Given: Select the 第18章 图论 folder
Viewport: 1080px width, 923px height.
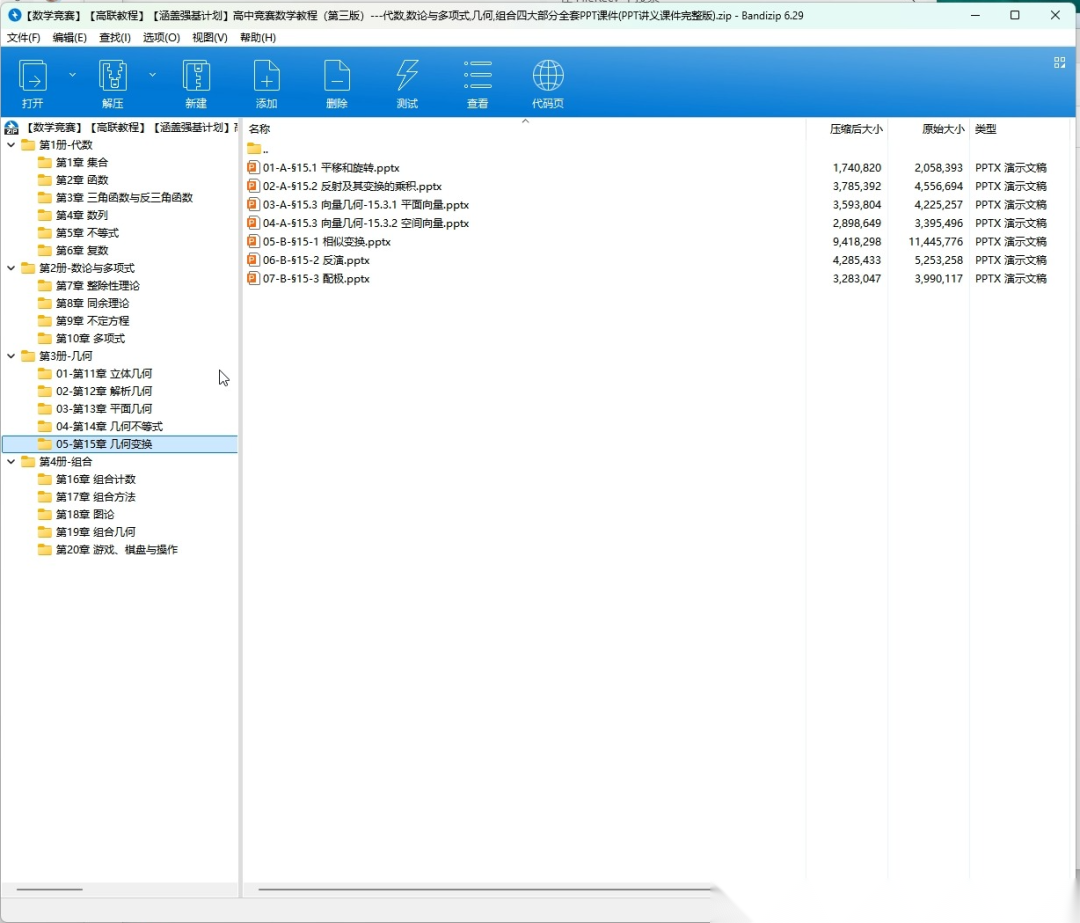Looking at the screenshot, I should point(84,514).
